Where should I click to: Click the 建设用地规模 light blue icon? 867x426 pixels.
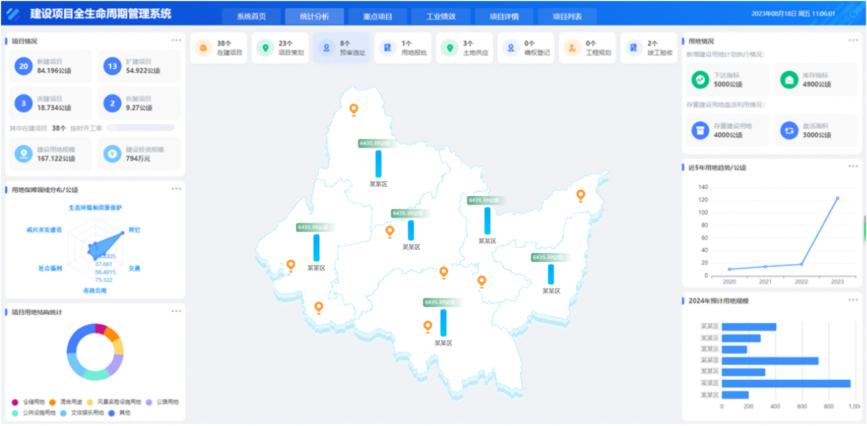click(x=24, y=153)
